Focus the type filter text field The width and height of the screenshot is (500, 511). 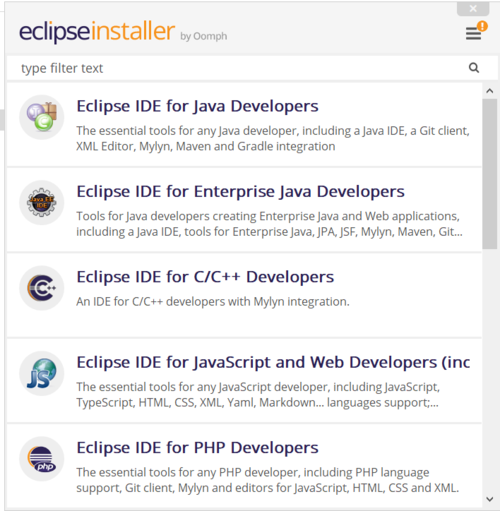[252, 68]
